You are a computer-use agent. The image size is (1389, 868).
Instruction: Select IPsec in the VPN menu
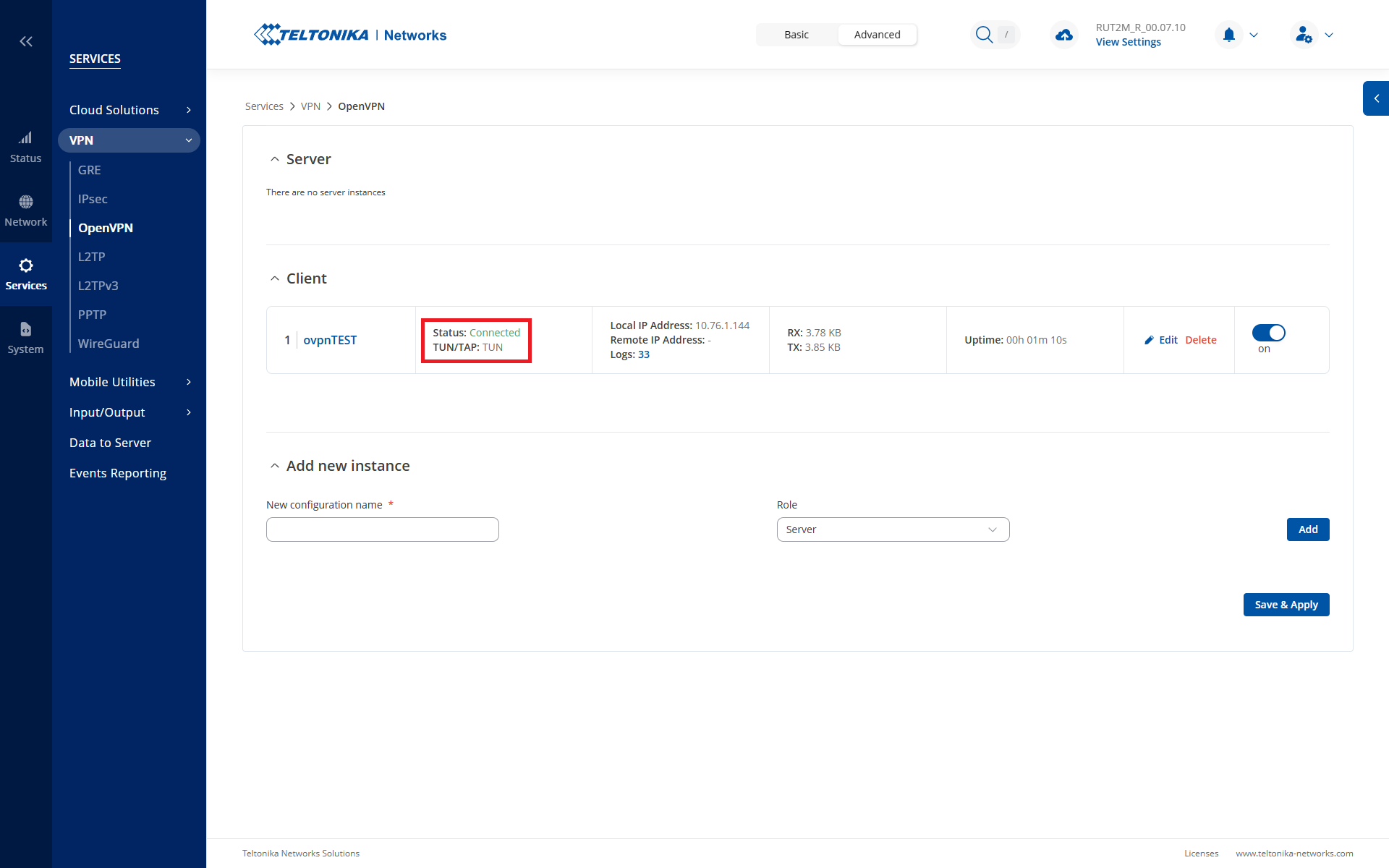coord(93,199)
